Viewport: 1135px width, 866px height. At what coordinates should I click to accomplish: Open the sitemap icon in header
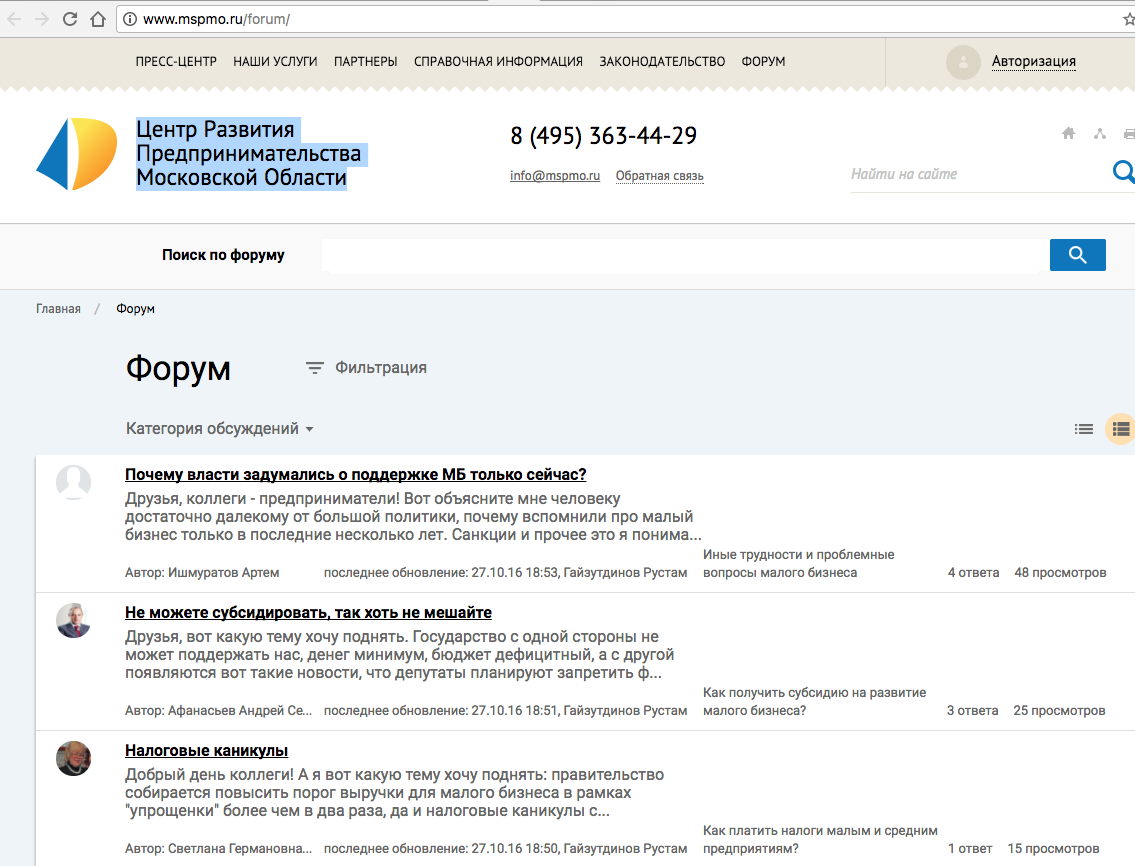point(1100,134)
